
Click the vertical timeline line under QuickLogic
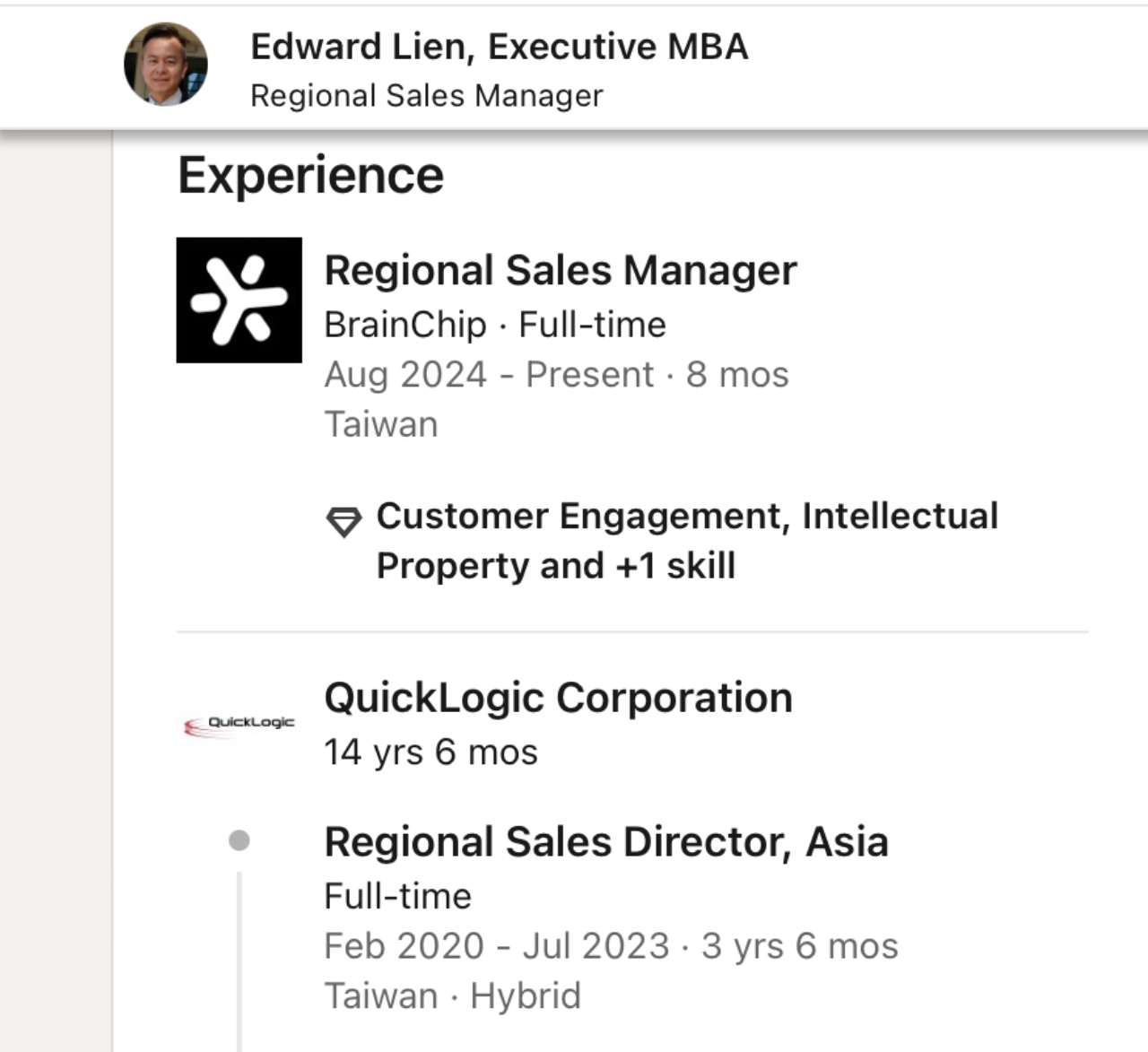click(x=239, y=960)
